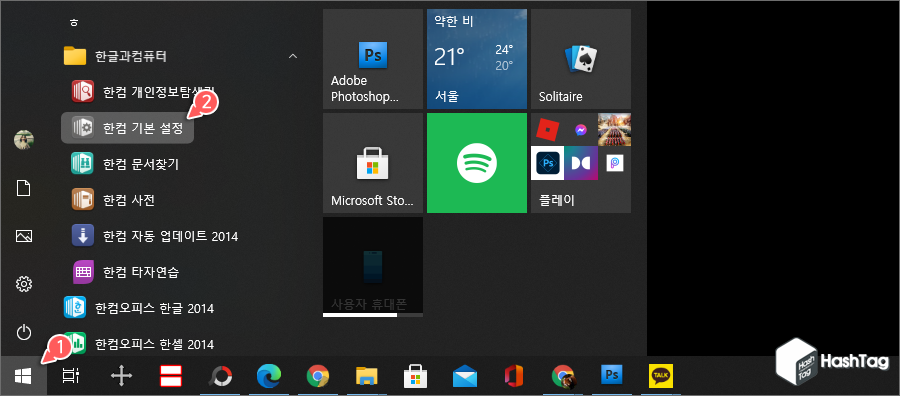Open Chrome with profile picture in taskbar

pos(563,376)
